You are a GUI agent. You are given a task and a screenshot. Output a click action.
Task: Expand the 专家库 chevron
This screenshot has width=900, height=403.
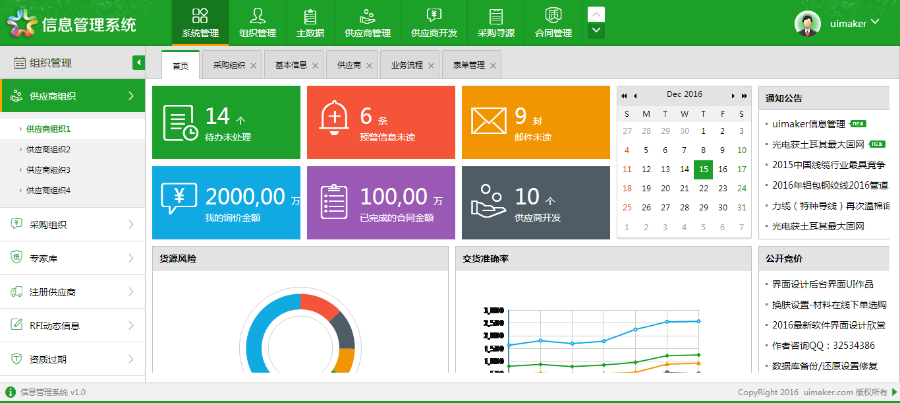[131, 258]
